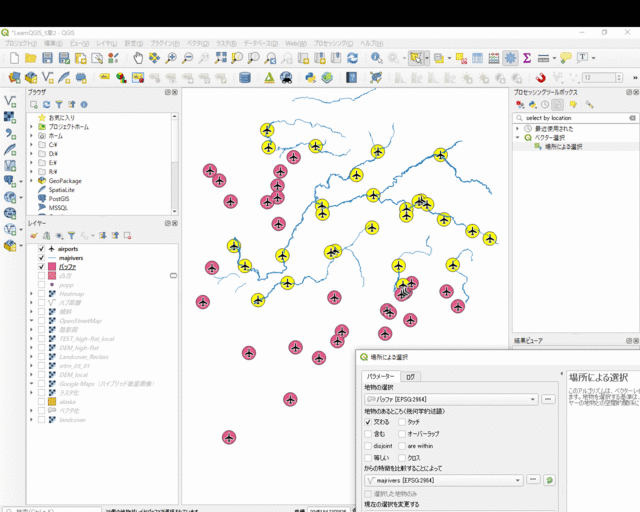
Task: Check the are within predicate checkbox
Action: point(402,446)
